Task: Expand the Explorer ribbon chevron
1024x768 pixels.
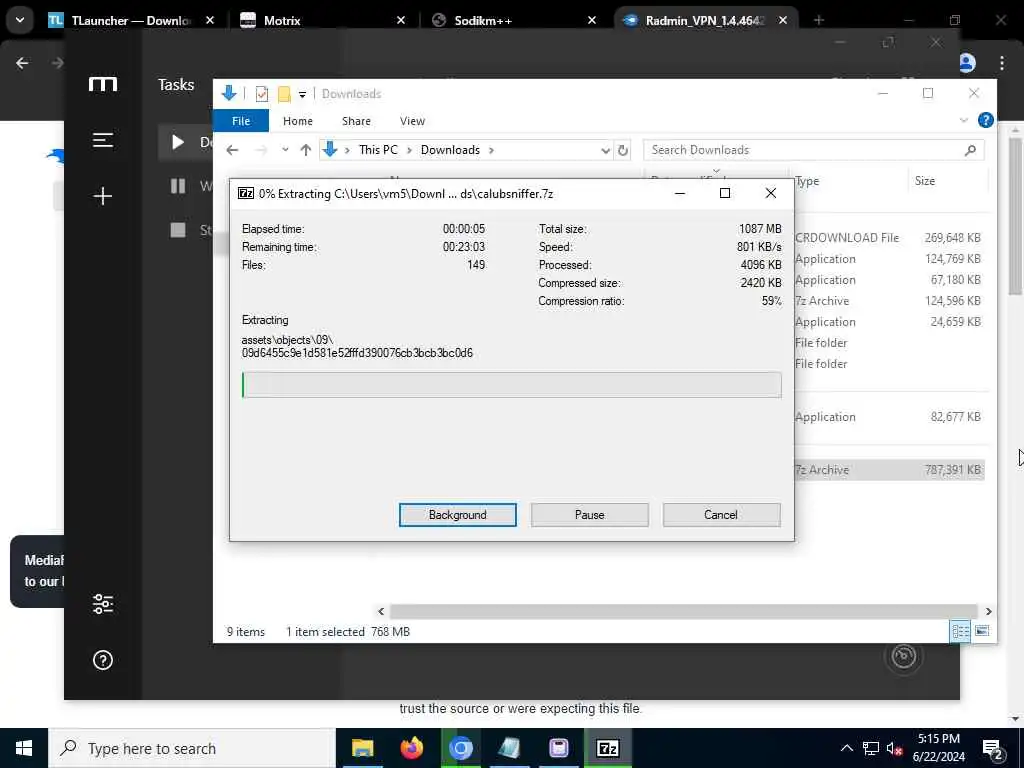Action: click(963, 120)
